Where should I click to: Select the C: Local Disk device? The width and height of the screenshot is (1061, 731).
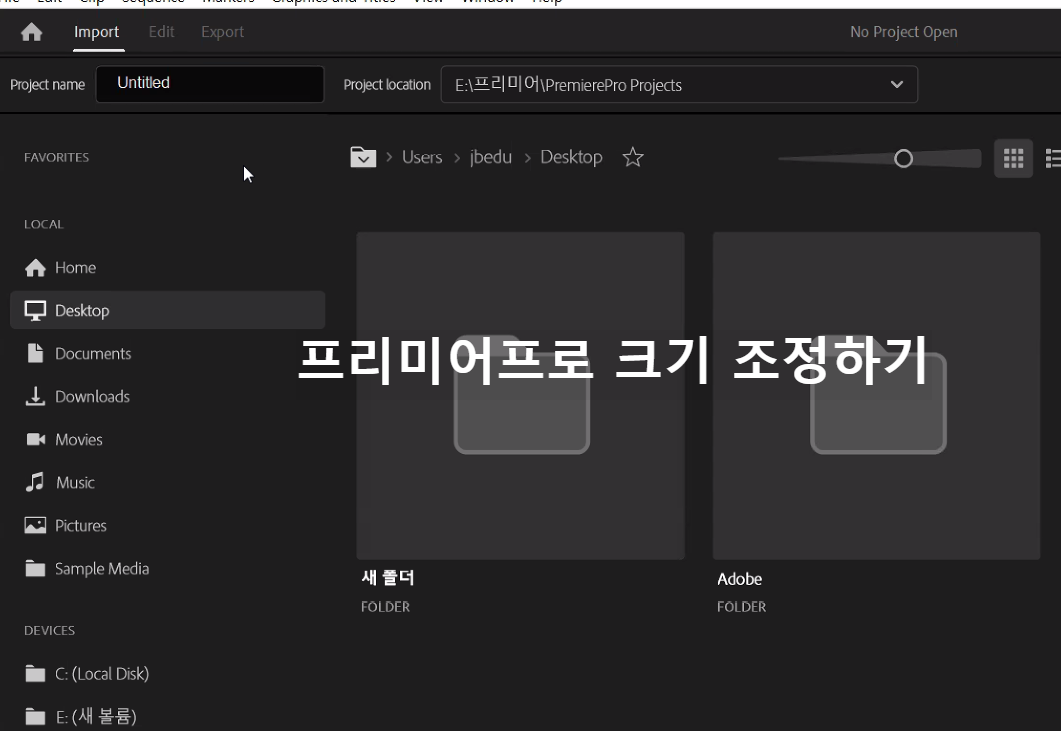[x=105, y=673]
